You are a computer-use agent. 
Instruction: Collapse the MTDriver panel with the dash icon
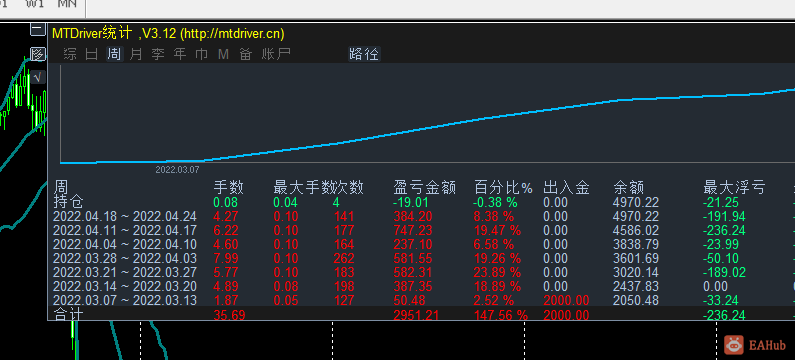click(x=38, y=29)
